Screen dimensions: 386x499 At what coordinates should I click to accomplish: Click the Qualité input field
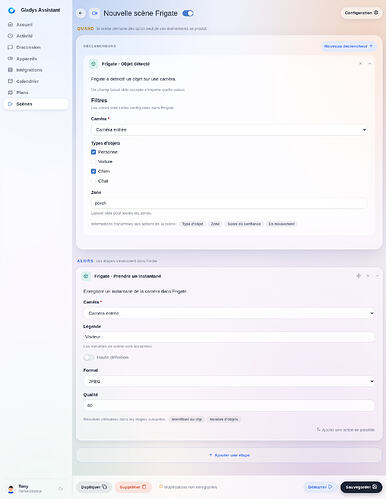pos(229,405)
